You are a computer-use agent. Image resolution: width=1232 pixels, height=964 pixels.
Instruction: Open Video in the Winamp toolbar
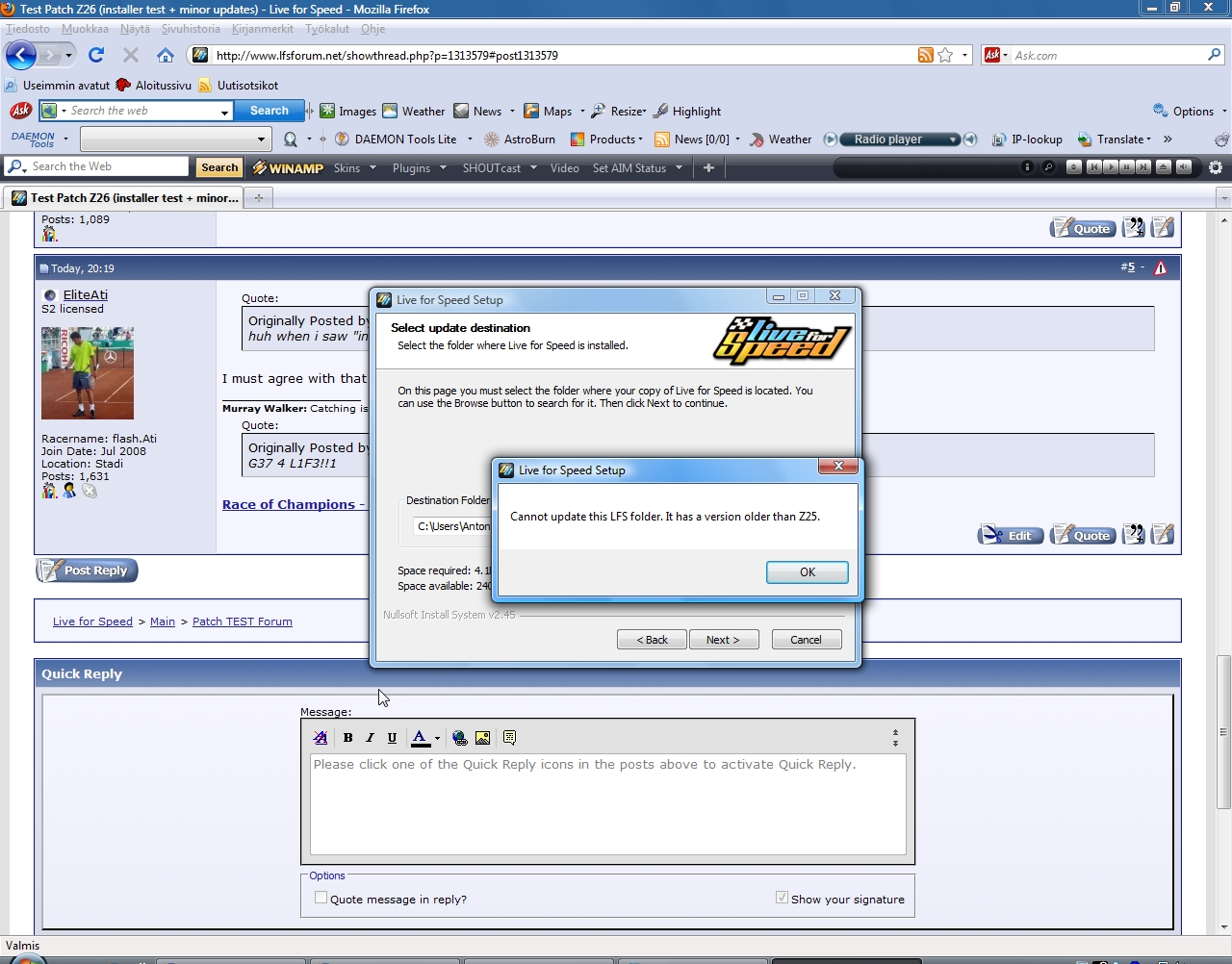pyautogui.click(x=565, y=168)
